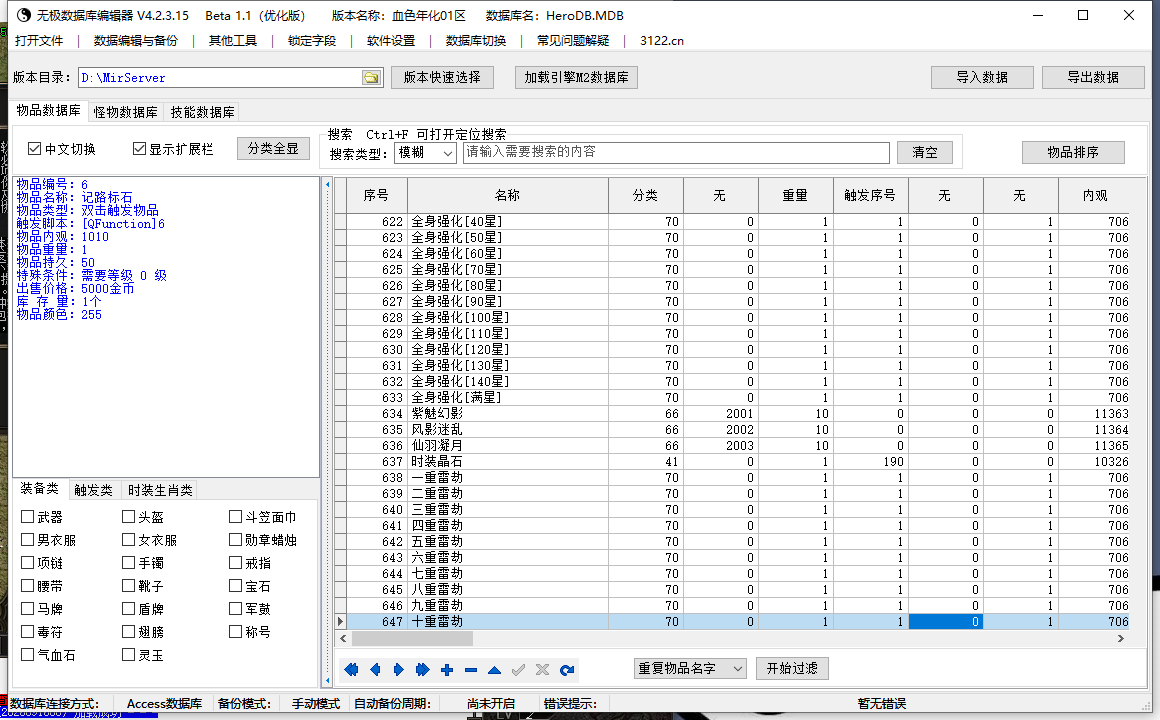Open the 其他工具 menu
This screenshot has height=720, width=1160.
pyautogui.click(x=232, y=41)
